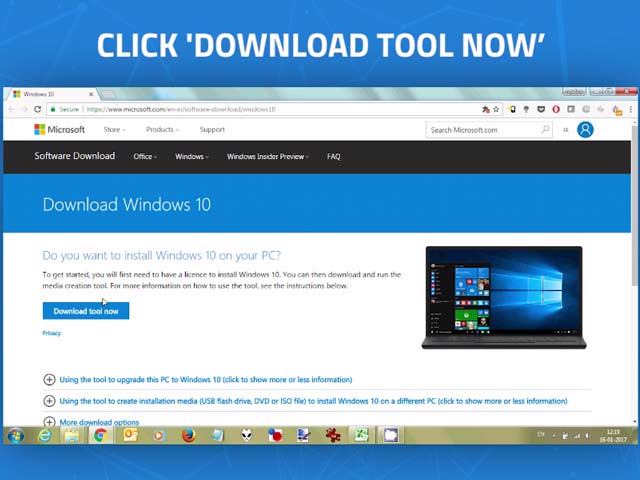This screenshot has height=480, width=640.
Task: Click the red Opera-style extension icon
Action: click(556, 109)
